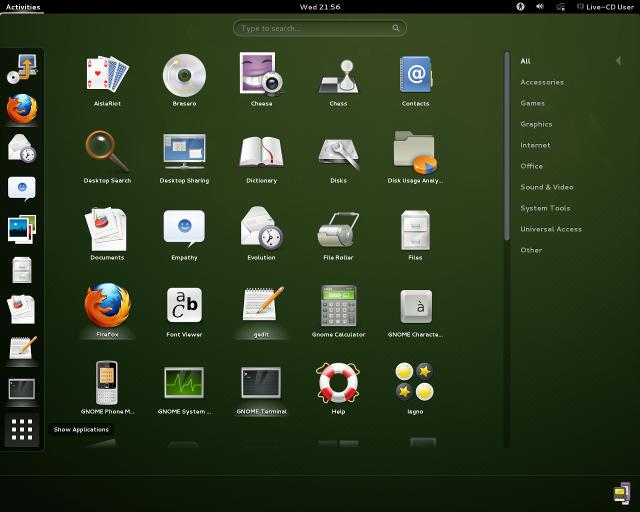Screen dimensions: 640x512
Task: Open the Help lifebuoy app
Action: pyautogui.click(x=338, y=388)
